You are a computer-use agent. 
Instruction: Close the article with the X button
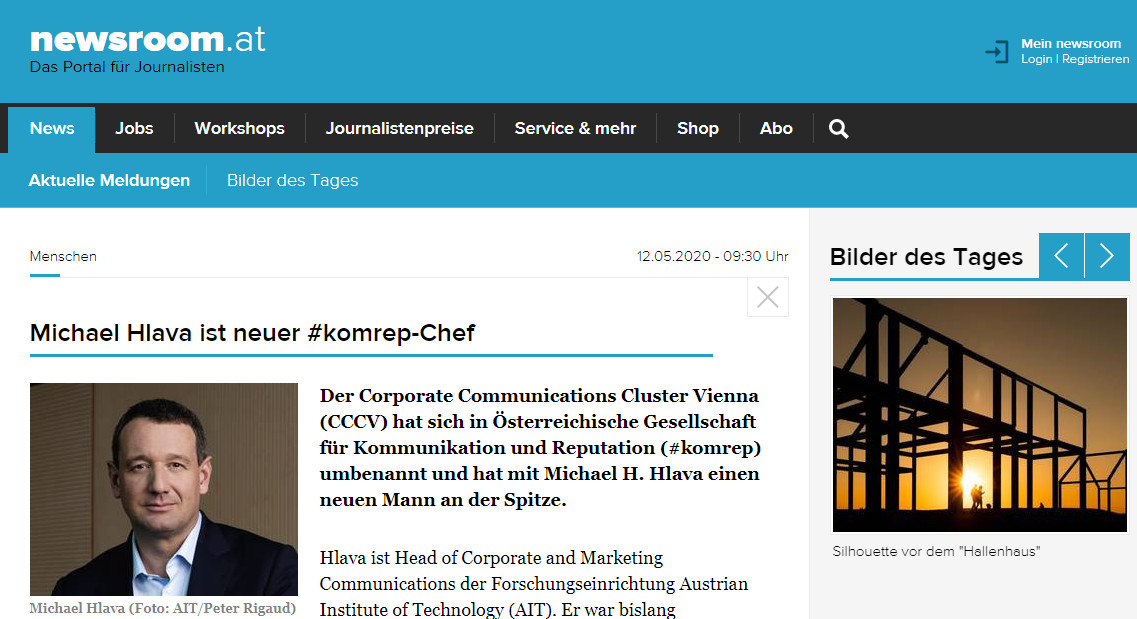[768, 297]
